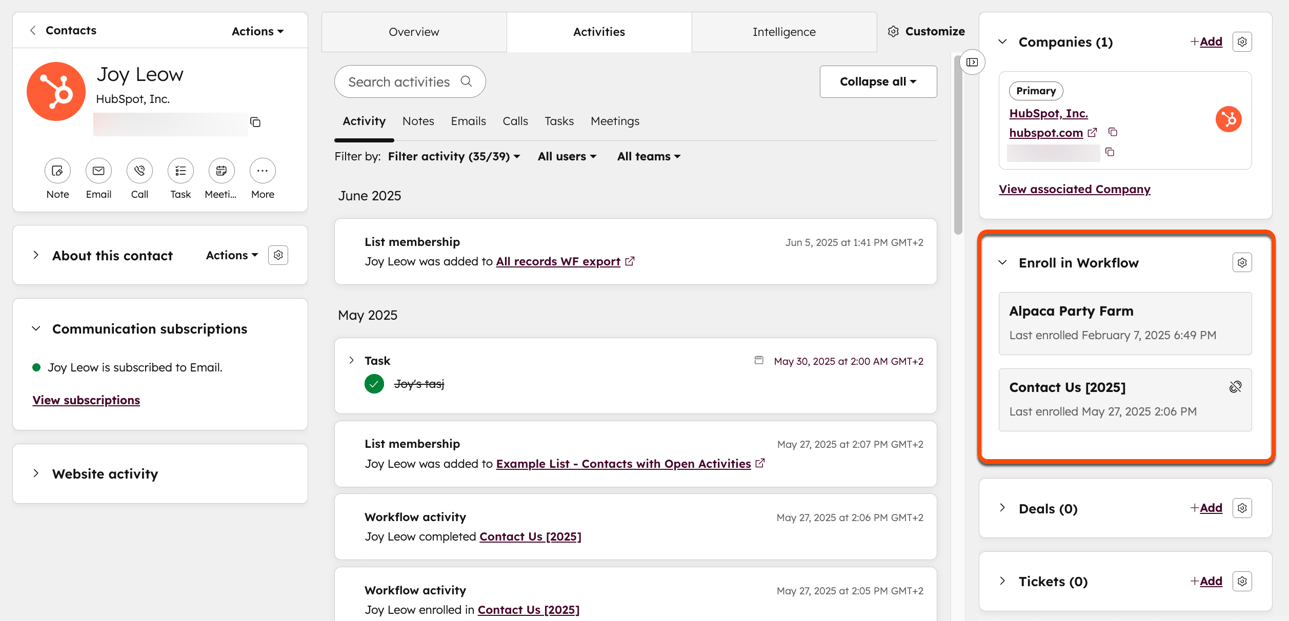Compose an email with the Email icon
The width and height of the screenshot is (1289, 621).
point(98,171)
